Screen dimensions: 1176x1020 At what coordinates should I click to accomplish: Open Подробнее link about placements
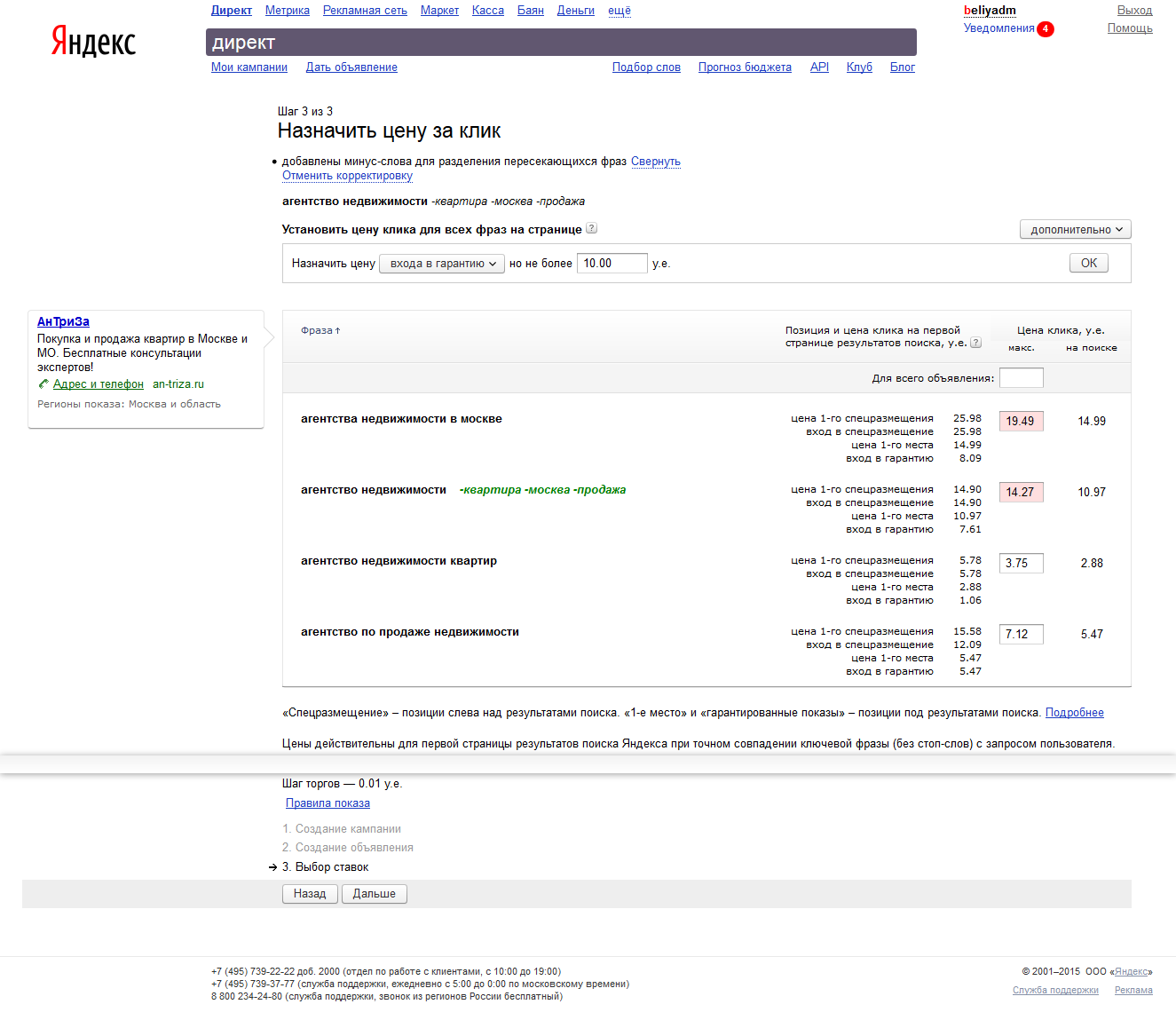click(1075, 713)
